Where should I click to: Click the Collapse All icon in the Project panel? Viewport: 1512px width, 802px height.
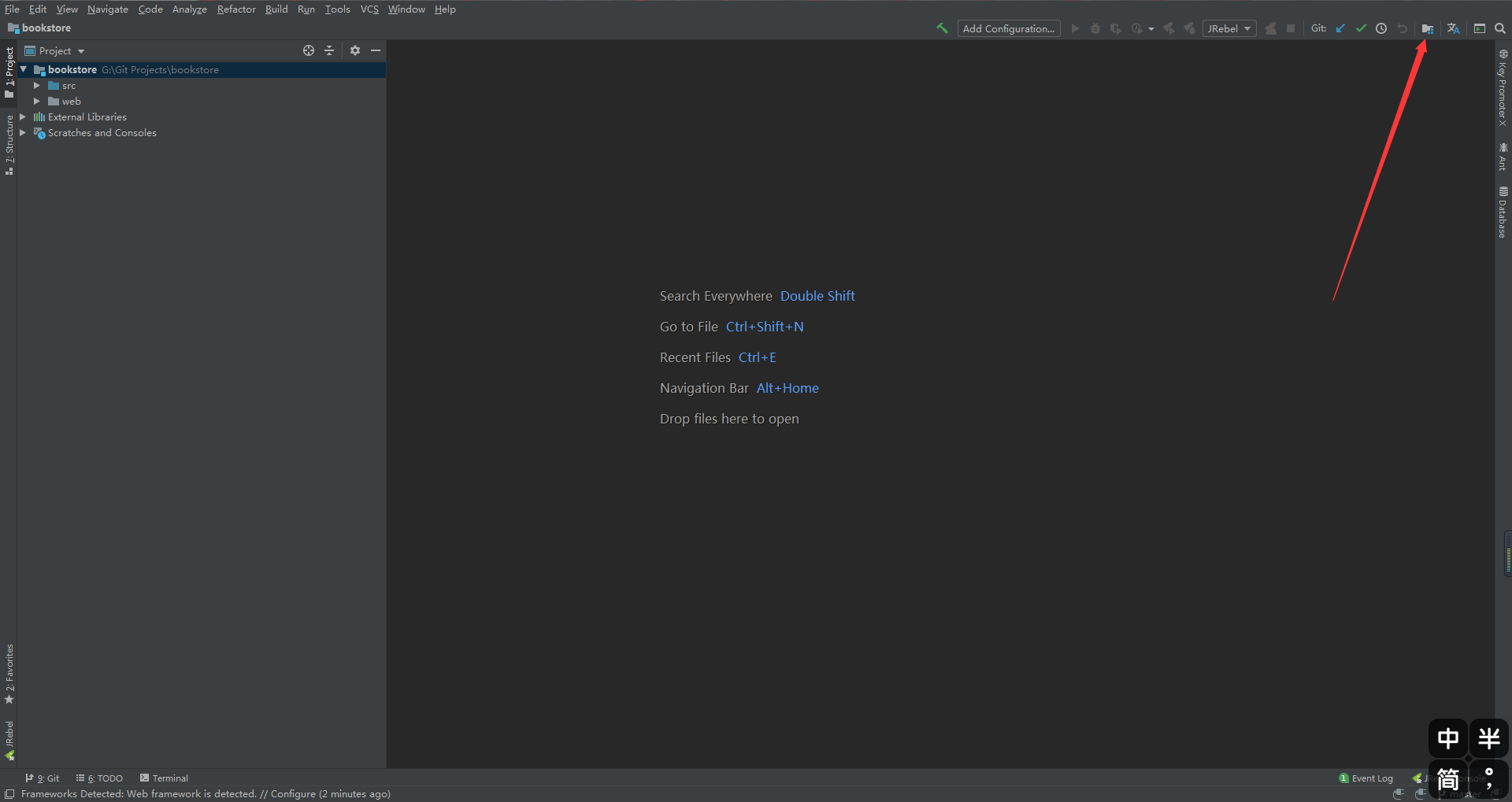click(x=329, y=50)
